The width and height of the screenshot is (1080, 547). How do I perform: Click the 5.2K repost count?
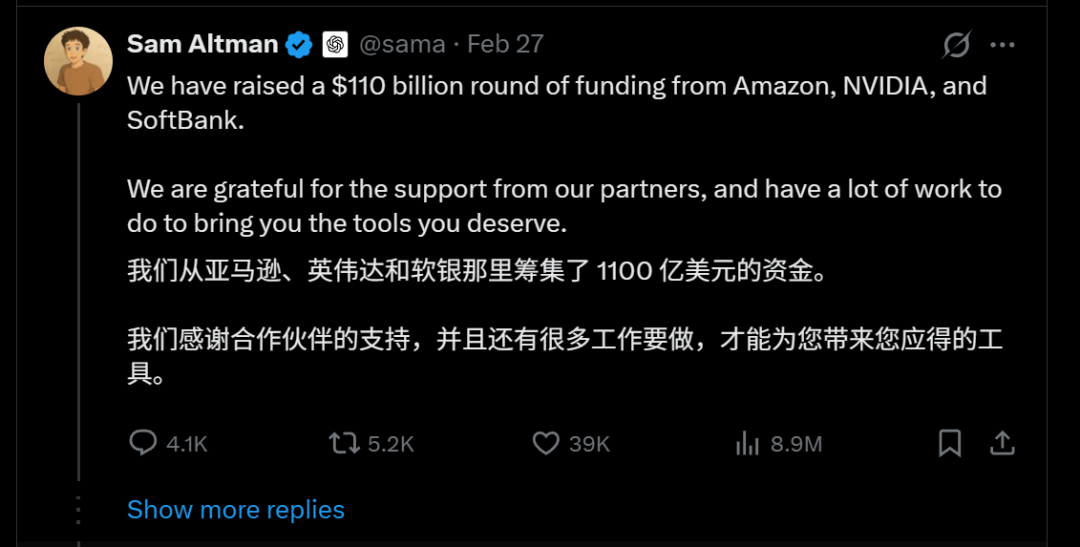(x=390, y=444)
